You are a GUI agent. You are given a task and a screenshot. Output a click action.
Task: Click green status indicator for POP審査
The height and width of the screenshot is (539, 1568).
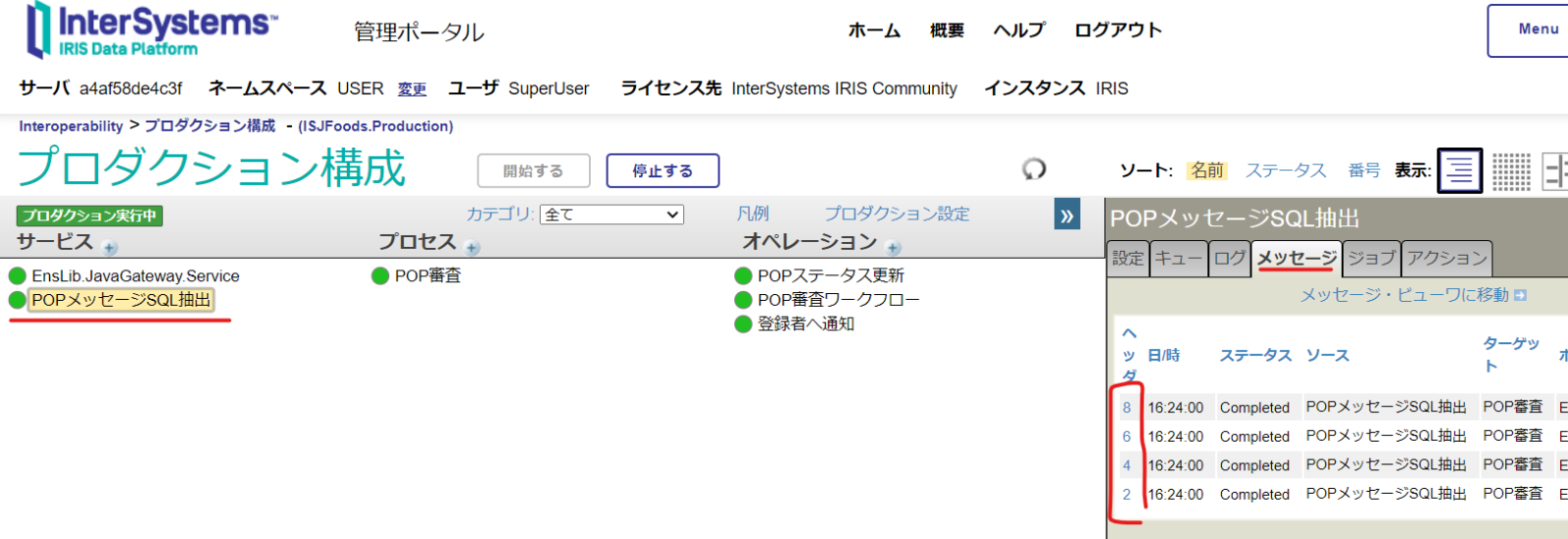click(380, 276)
